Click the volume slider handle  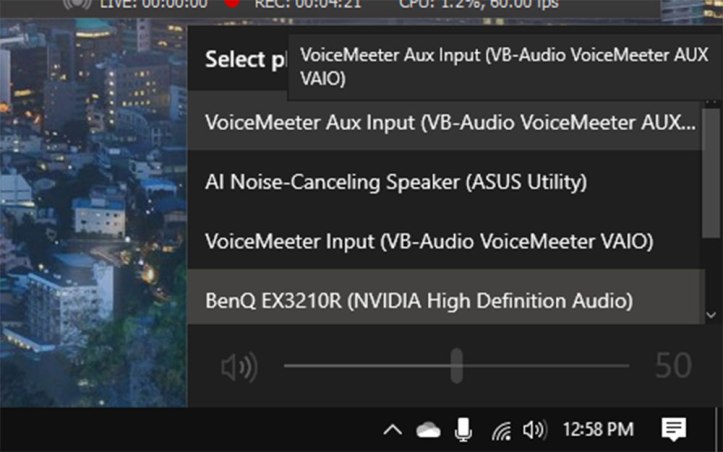coord(456,366)
